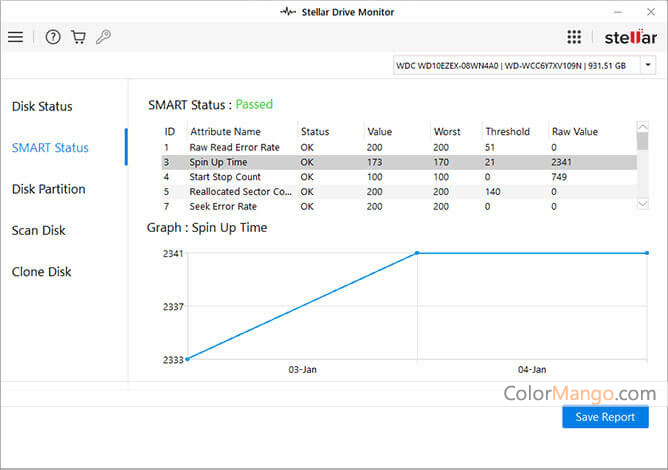The width and height of the screenshot is (668, 470).
Task: Open the Scan Disk section
Action: tap(38, 230)
